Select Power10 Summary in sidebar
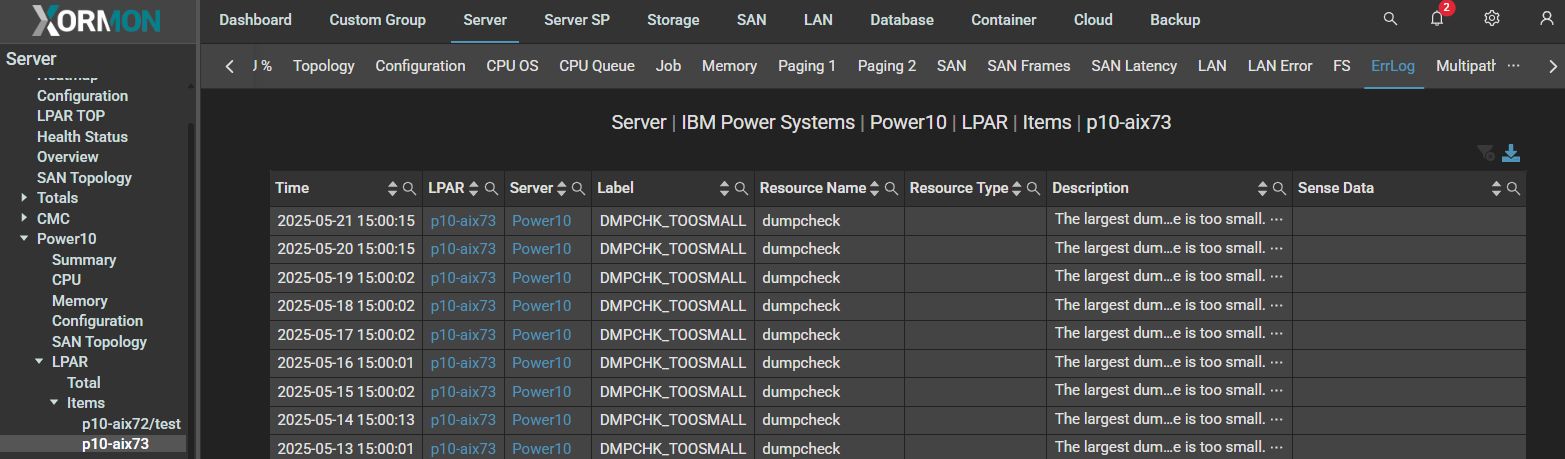Viewport: 1565px width, 459px height. click(x=84, y=260)
